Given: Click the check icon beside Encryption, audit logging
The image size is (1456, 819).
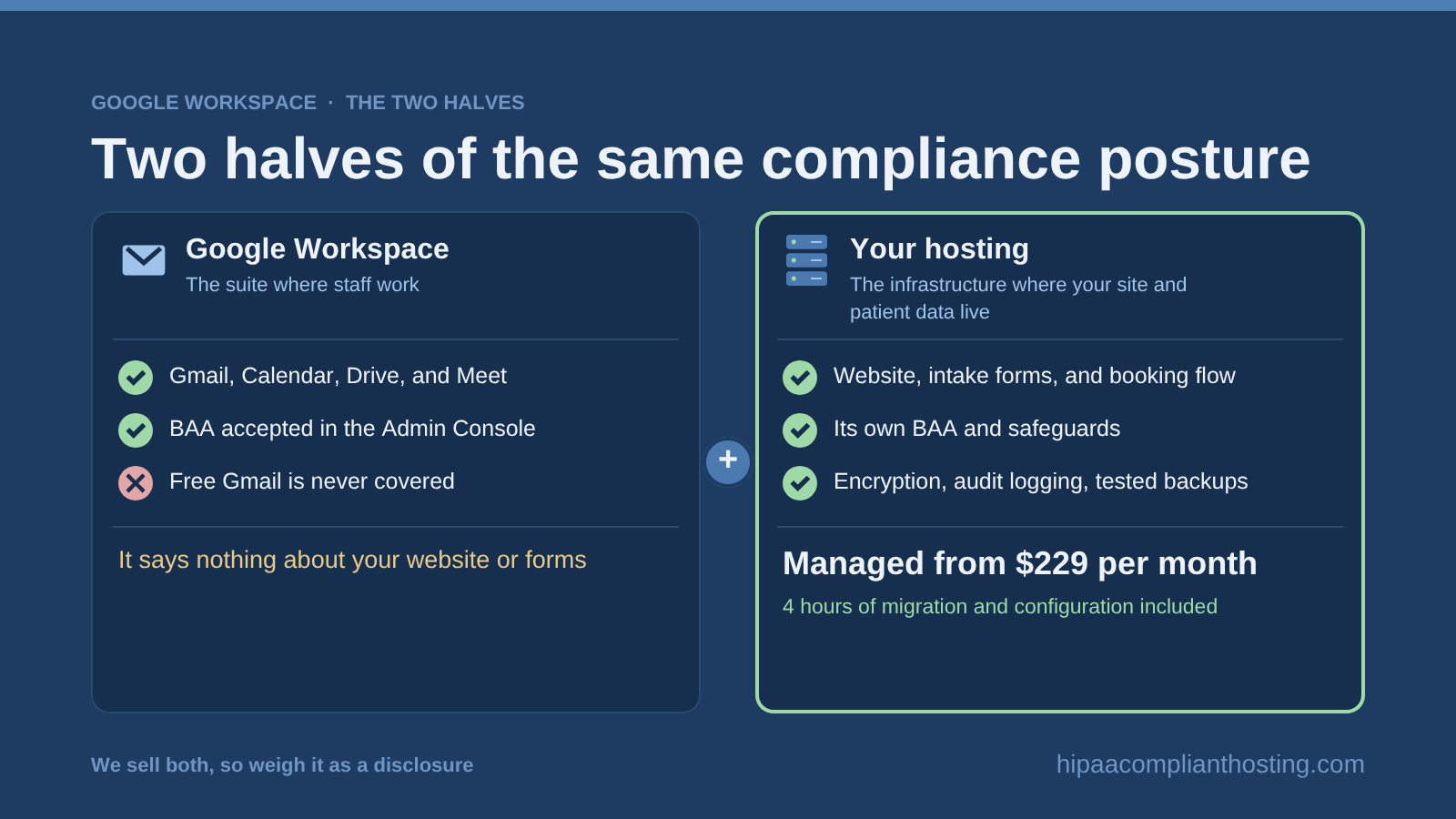Looking at the screenshot, I should [800, 483].
